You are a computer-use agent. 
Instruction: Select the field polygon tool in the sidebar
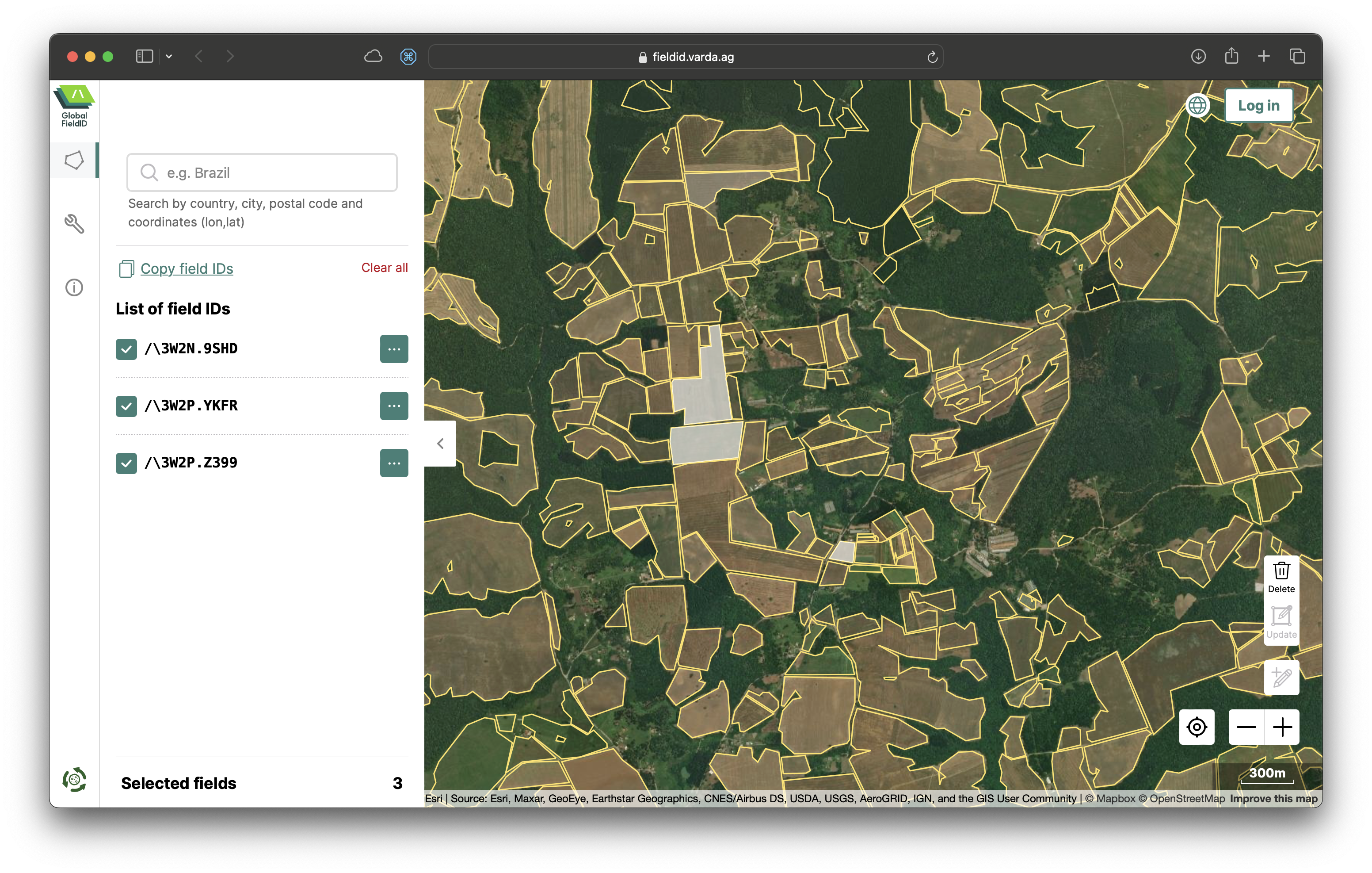pyautogui.click(x=74, y=160)
